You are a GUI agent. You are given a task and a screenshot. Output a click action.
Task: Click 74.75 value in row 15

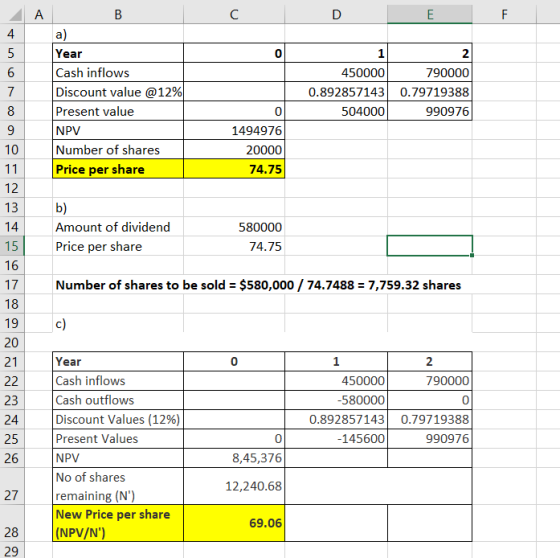click(234, 246)
